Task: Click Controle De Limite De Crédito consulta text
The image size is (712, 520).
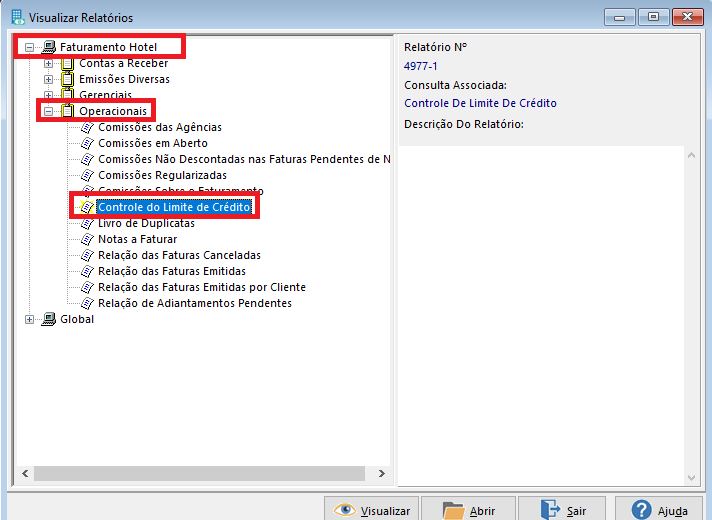Action: coord(480,103)
